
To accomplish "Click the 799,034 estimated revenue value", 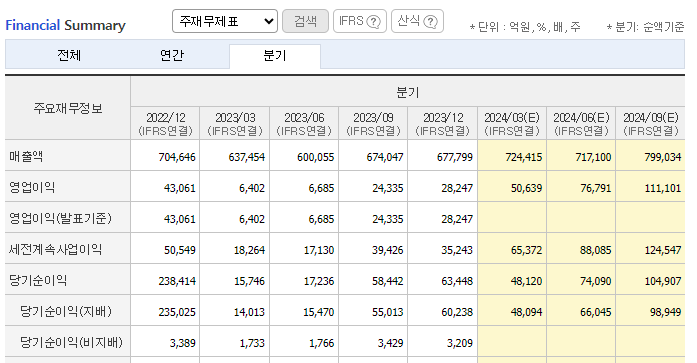I will point(663,157).
